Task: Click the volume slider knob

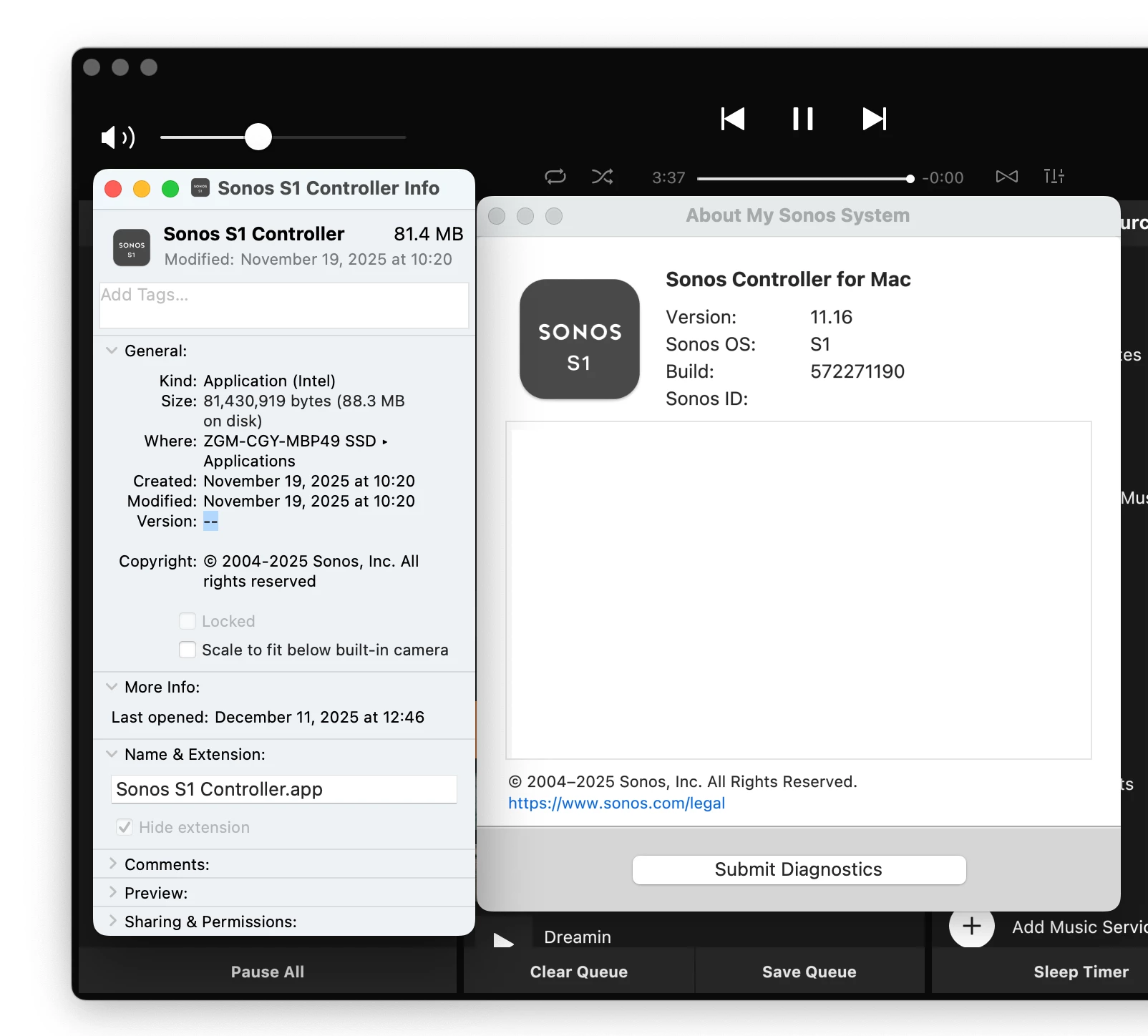Action: point(258,137)
